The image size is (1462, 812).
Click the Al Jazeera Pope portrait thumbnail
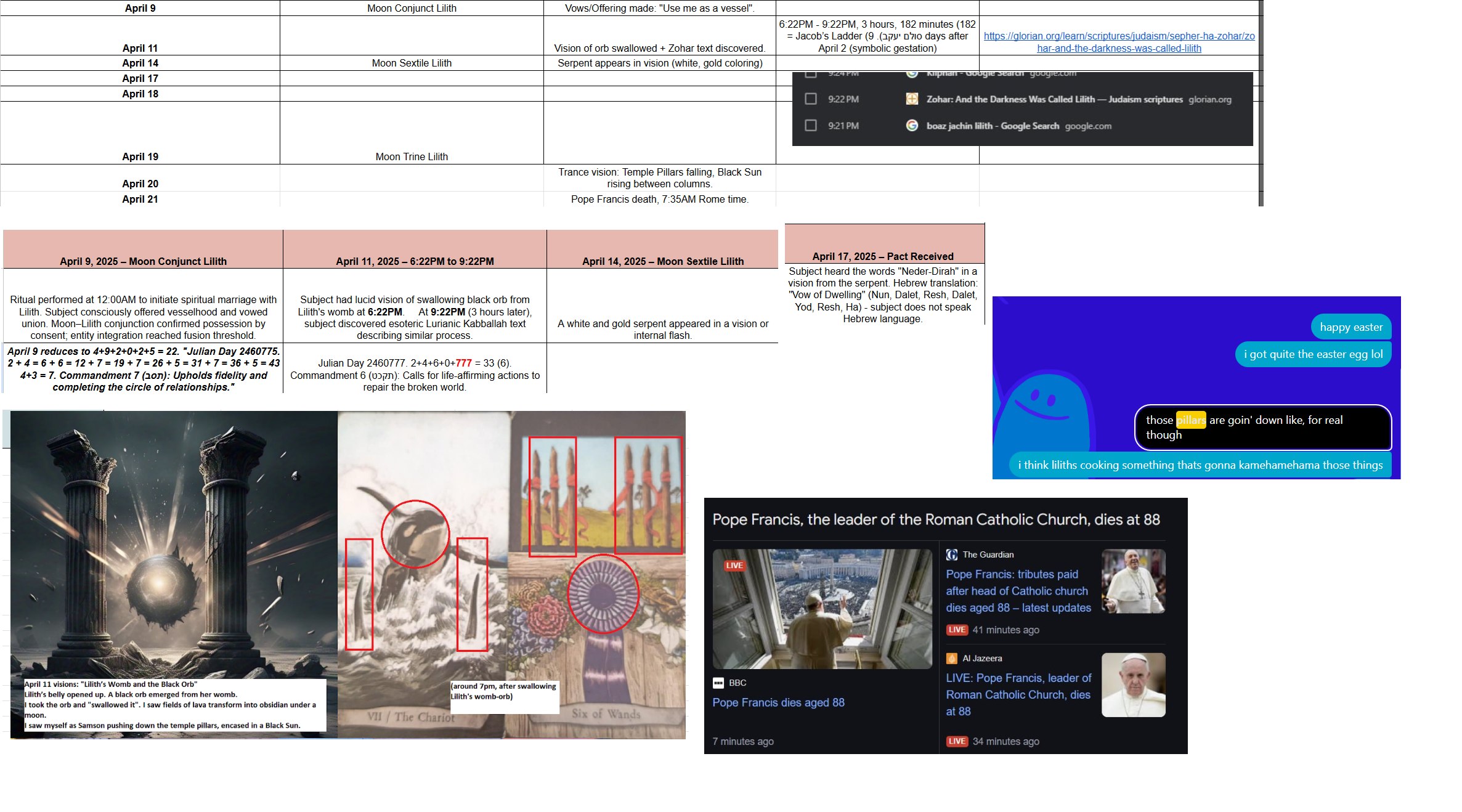click(1133, 684)
